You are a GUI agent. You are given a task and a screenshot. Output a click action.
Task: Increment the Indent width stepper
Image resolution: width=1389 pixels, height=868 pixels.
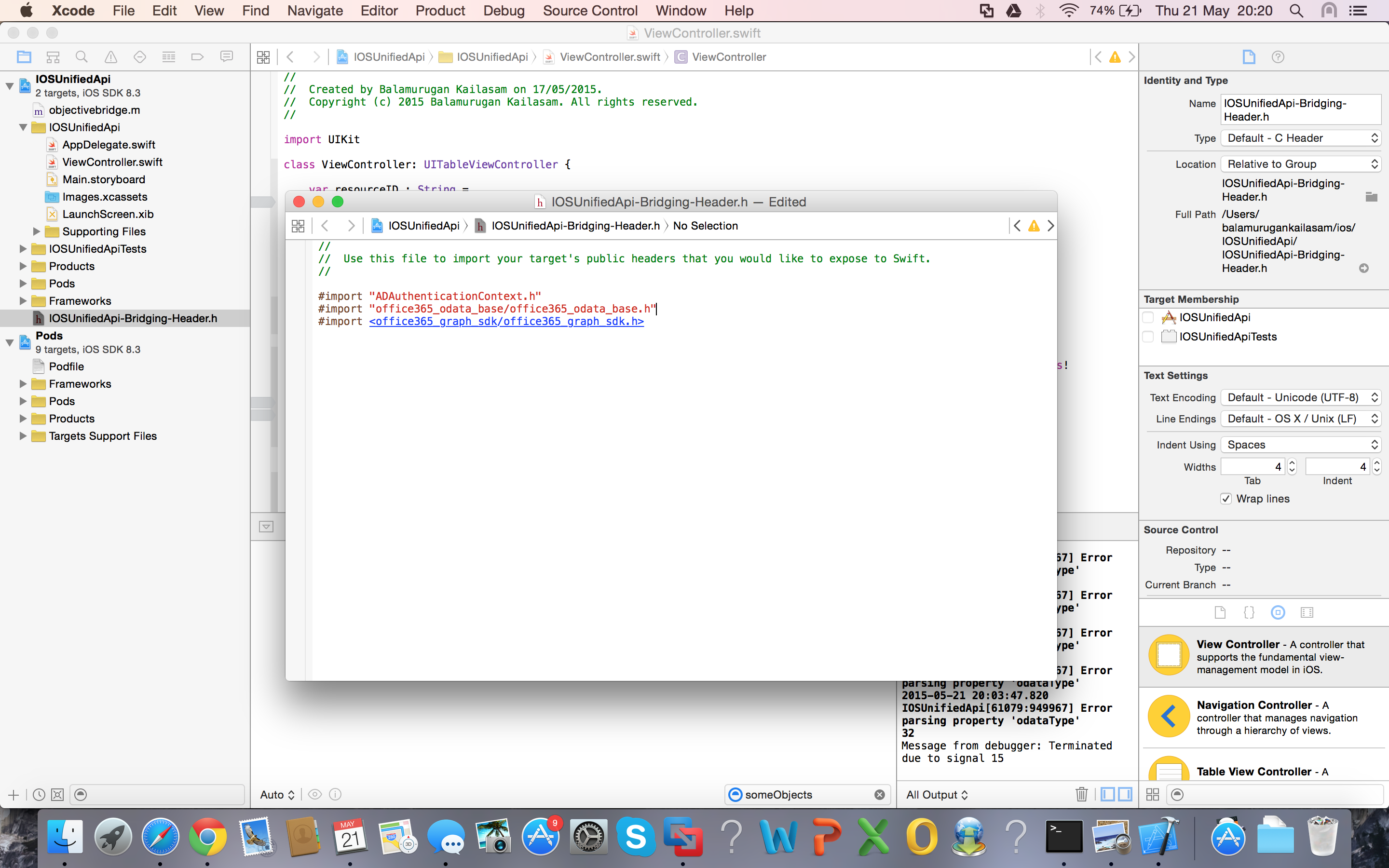[x=1377, y=463]
